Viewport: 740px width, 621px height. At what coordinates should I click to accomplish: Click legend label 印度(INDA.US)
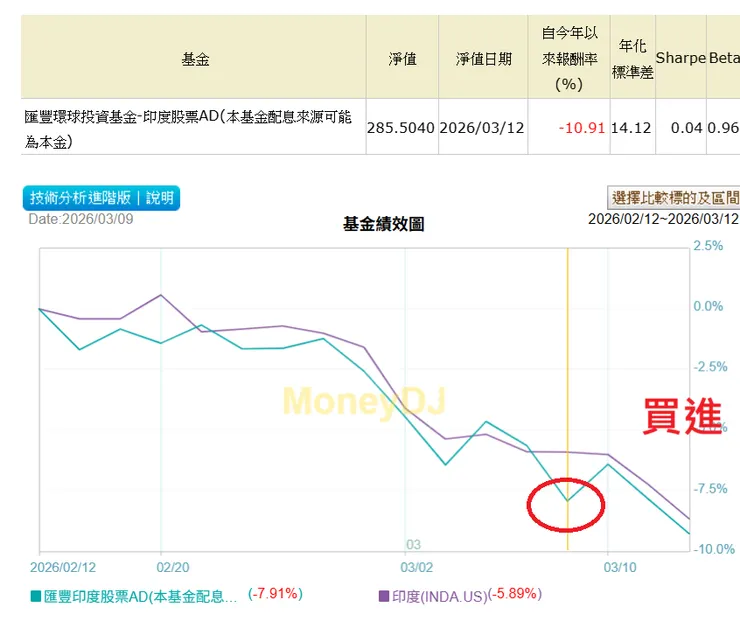click(439, 597)
